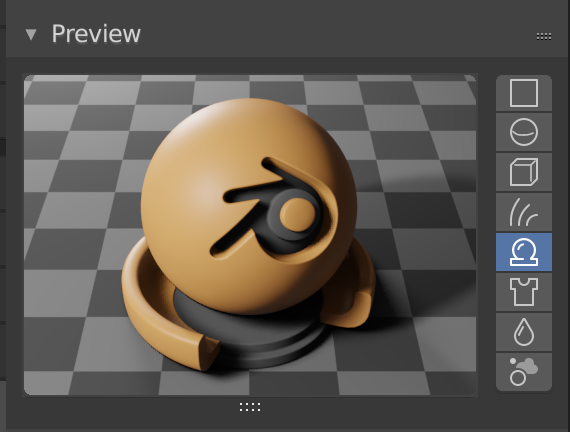Click the Preview panel drag grip dots
This screenshot has height=432, width=570.
click(544, 36)
